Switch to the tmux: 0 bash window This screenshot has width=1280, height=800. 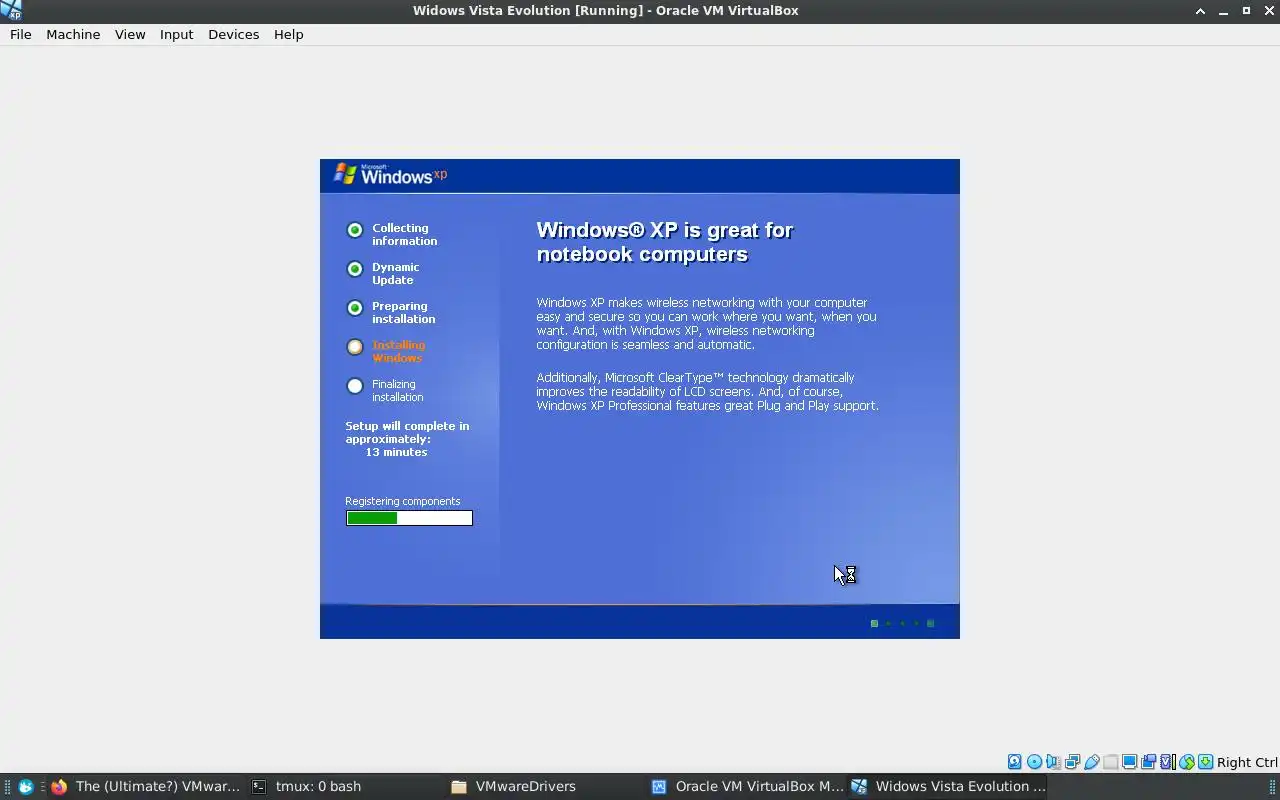pyautogui.click(x=346, y=786)
